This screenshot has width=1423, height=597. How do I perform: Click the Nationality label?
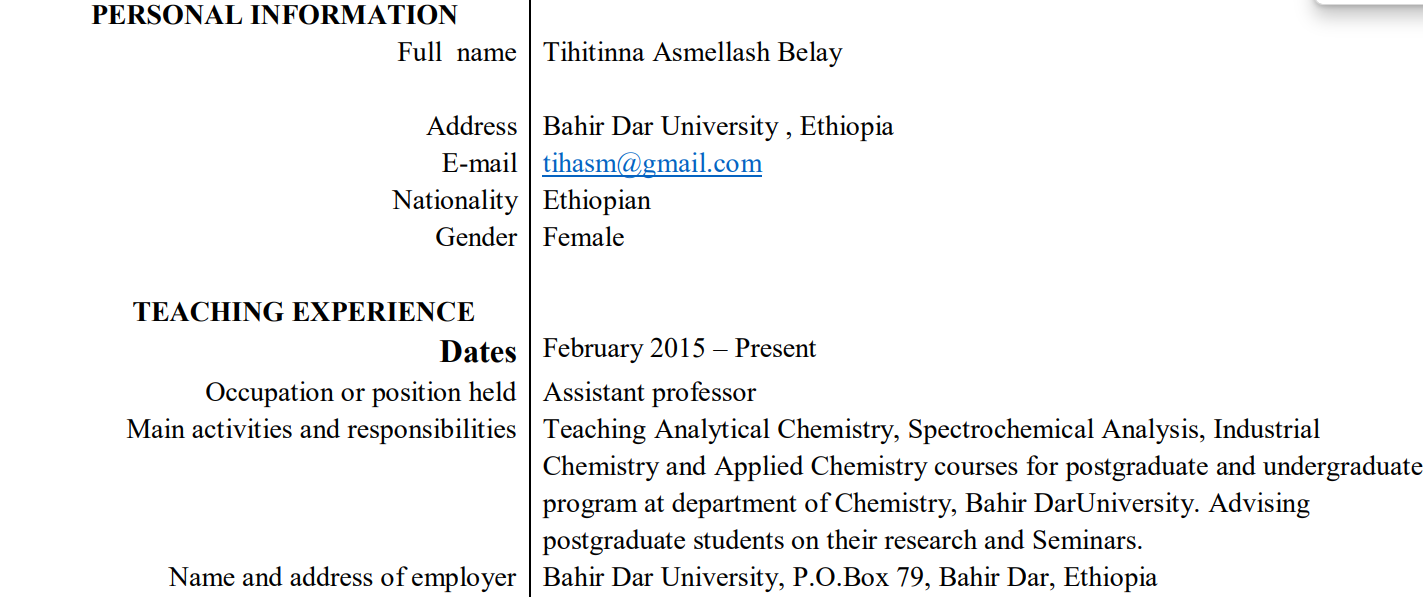[x=455, y=201]
